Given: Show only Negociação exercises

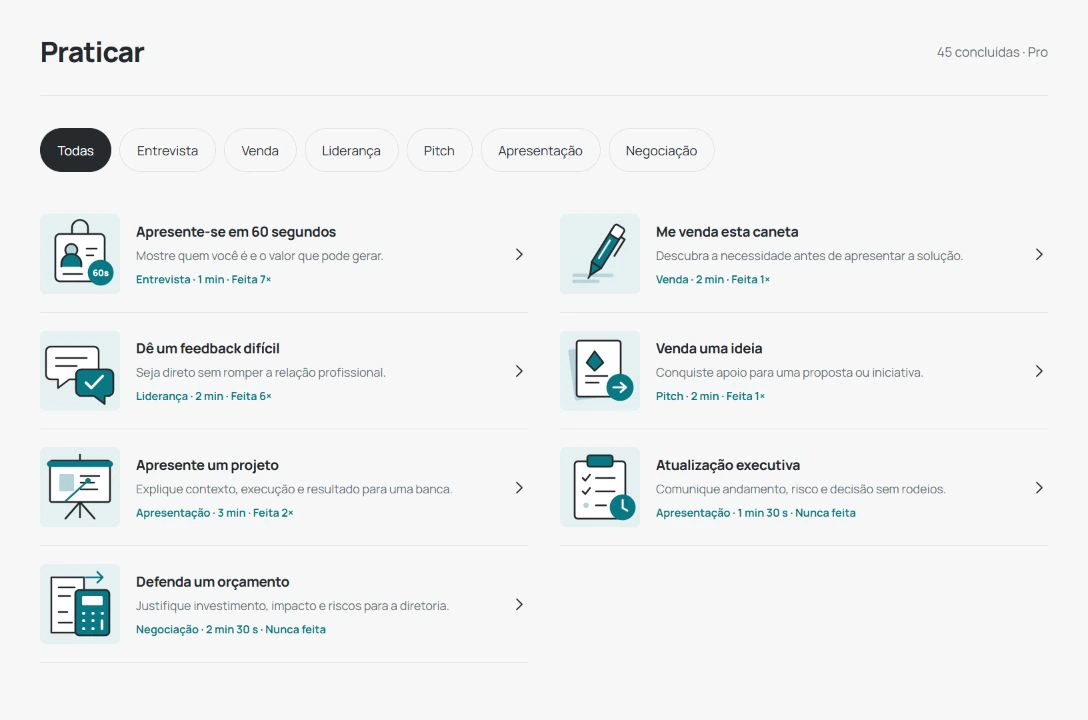Looking at the screenshot, I should point(661,151).
